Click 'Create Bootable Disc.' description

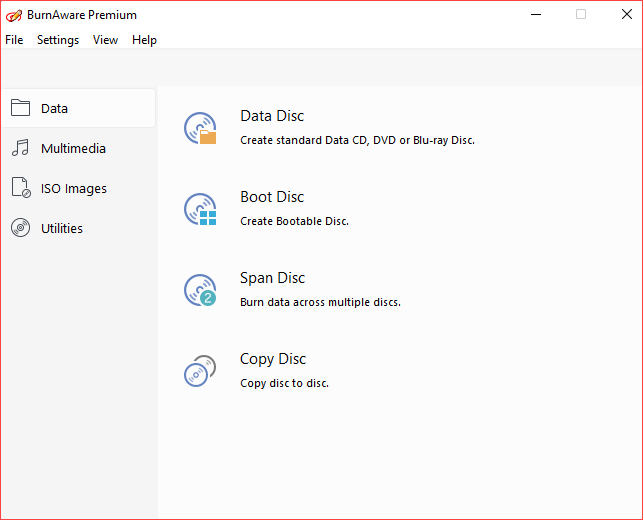(x=294, y=221)
